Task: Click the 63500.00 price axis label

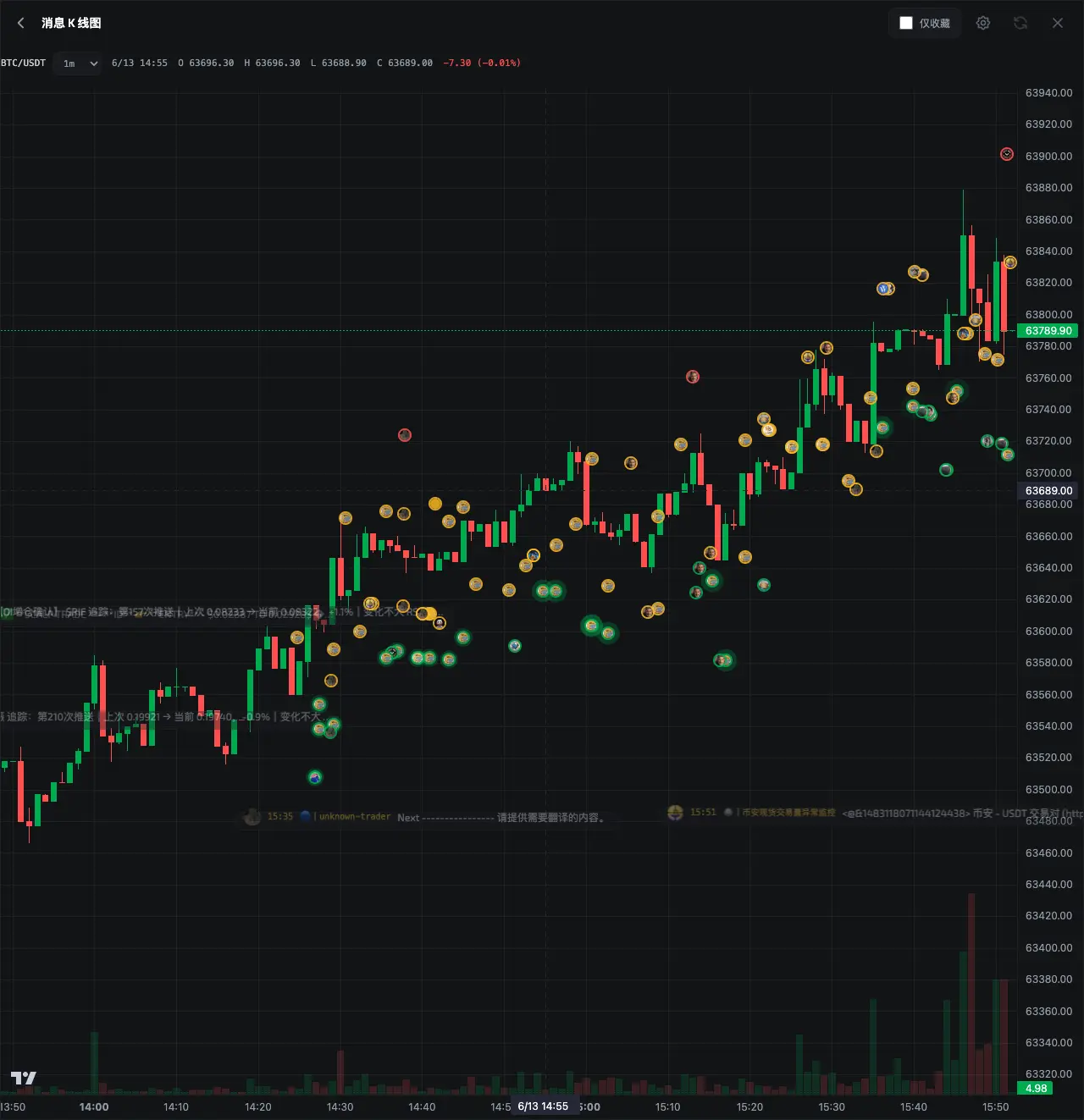Action: pos(1048,789)
